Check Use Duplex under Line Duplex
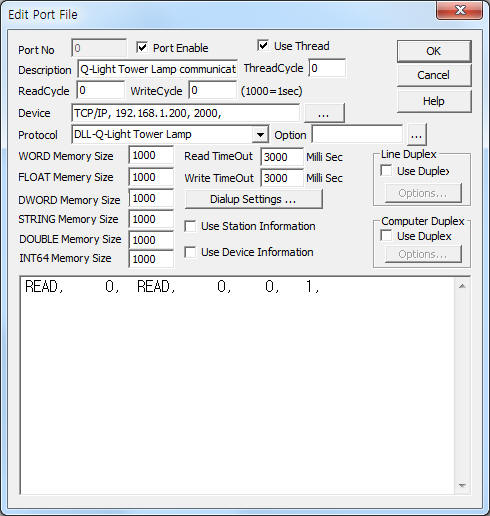This screenshot has height=516, width=490. click(386, 171)
